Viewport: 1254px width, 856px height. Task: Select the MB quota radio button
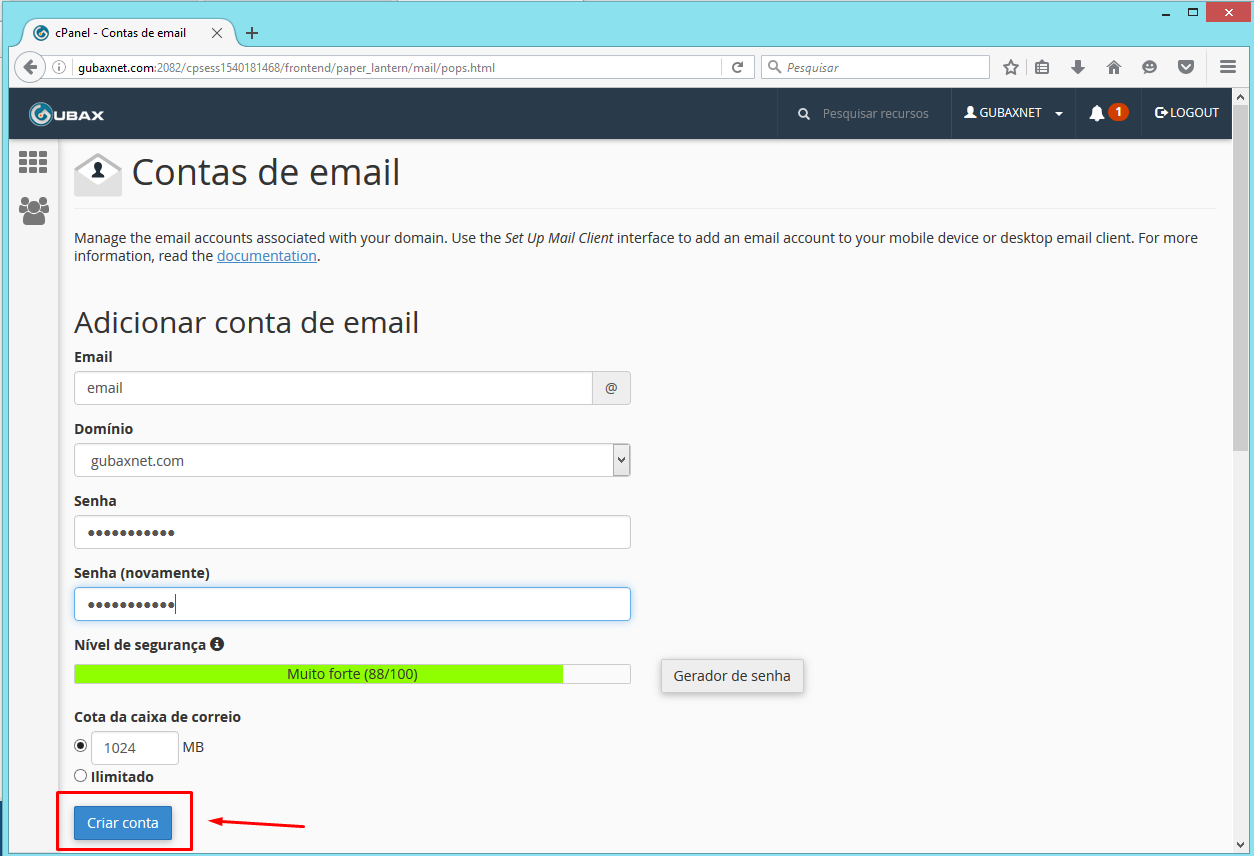pos(80,744)
